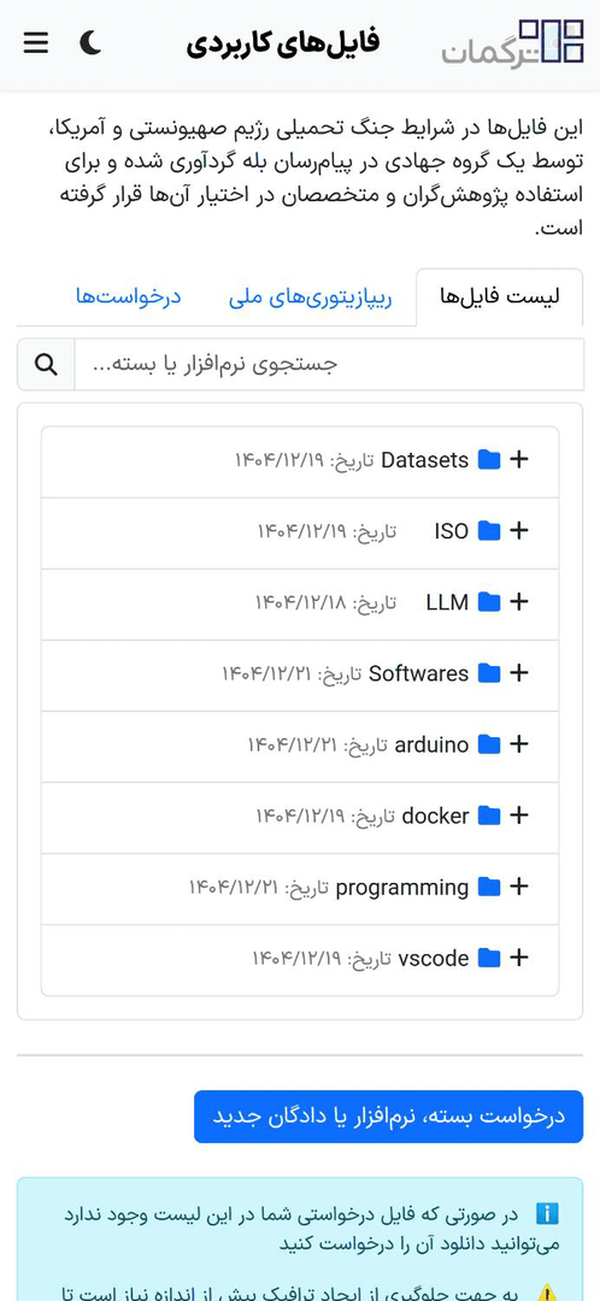Toggle dark mode with moon icon
Viewport: 600px width, 1301px height.
point(90,43)
